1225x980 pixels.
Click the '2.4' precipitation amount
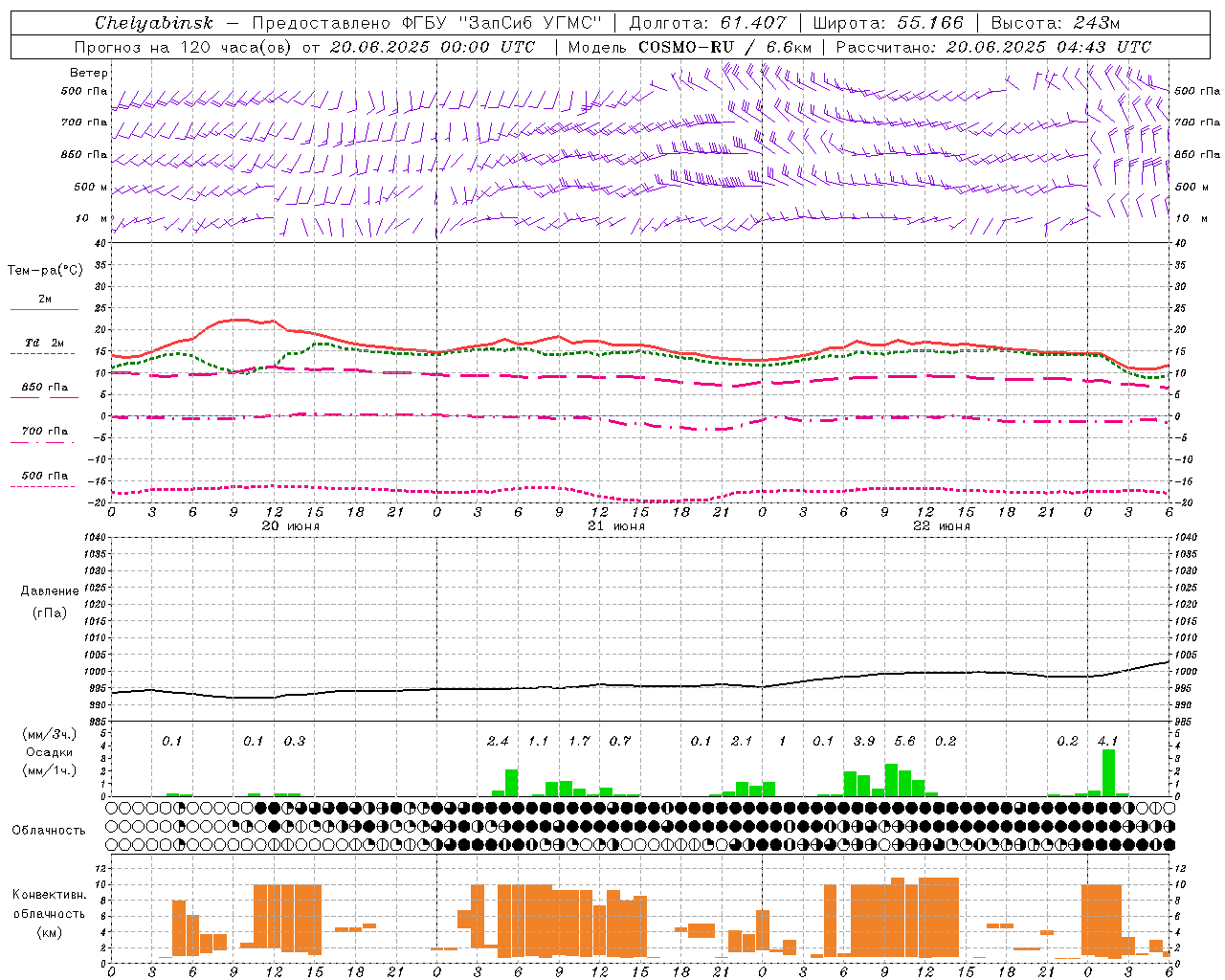pos(498,742)
